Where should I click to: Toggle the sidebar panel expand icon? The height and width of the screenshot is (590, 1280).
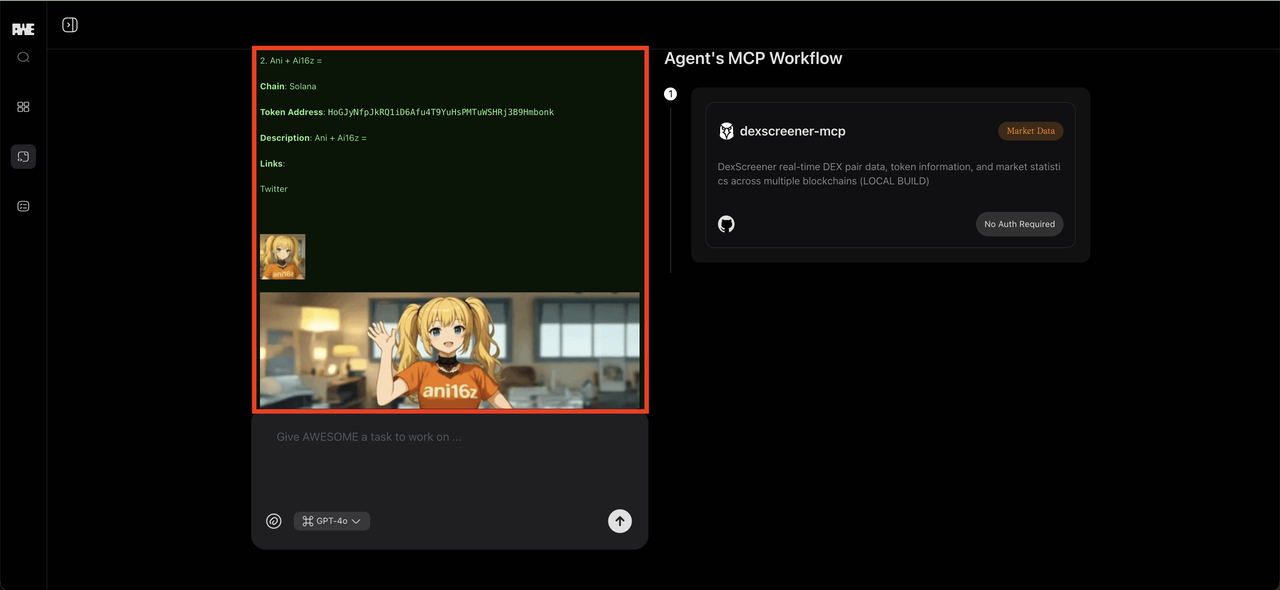pos(70,25)
